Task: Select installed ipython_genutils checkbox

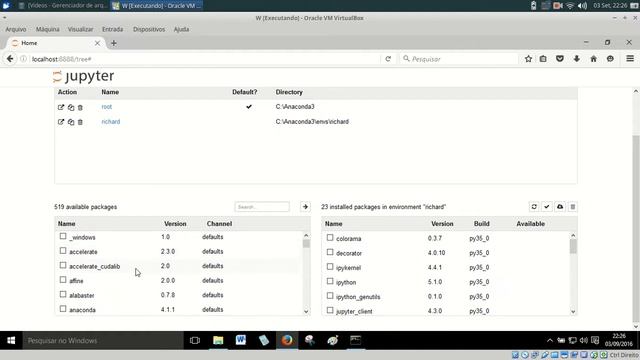Action: click(x=330, y=296)
